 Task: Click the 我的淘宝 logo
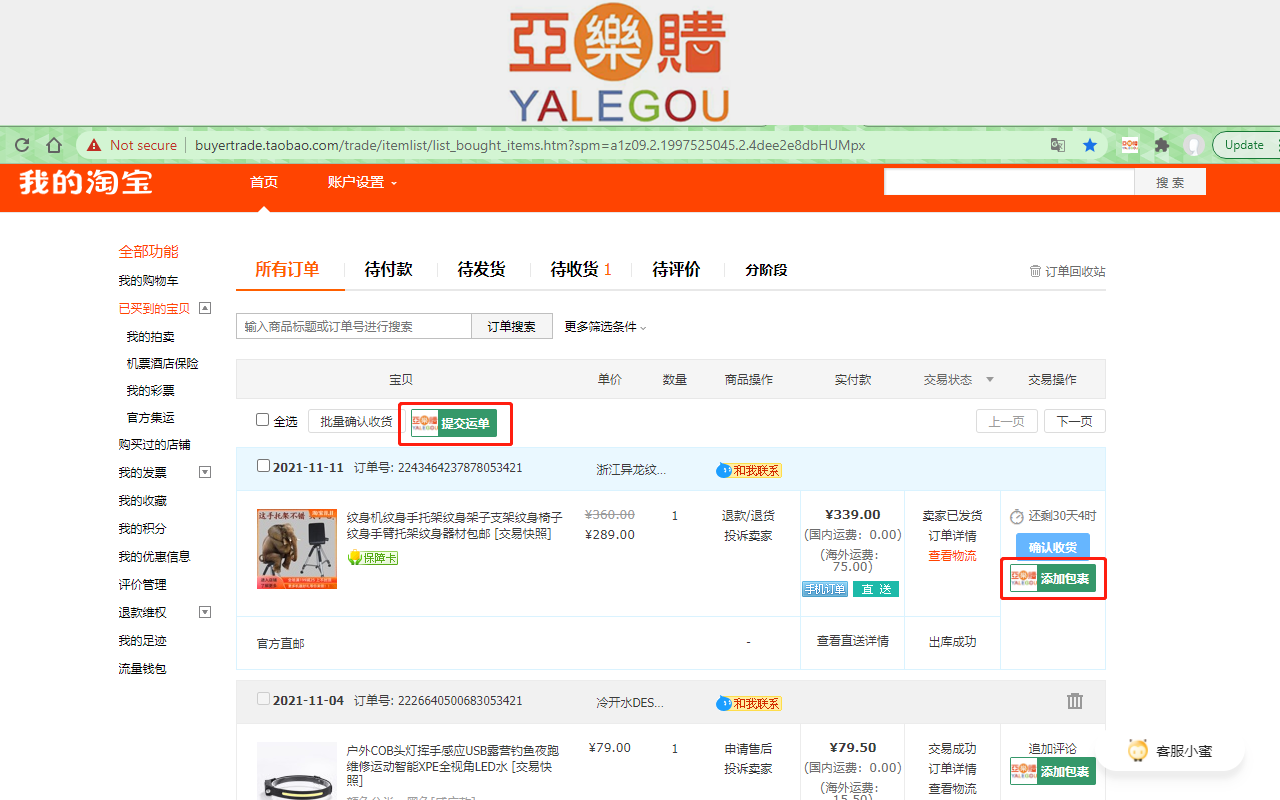pyautogui.click(x=85, y=182)
